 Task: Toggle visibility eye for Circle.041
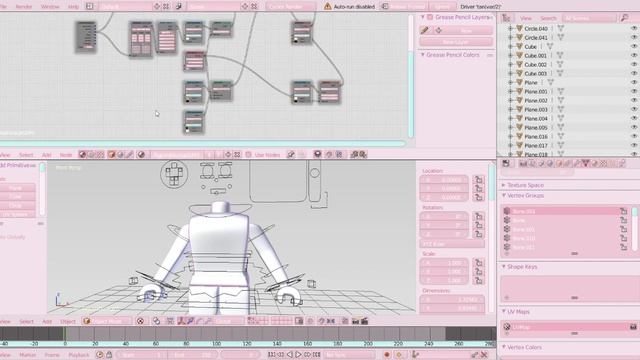[634, 38]
